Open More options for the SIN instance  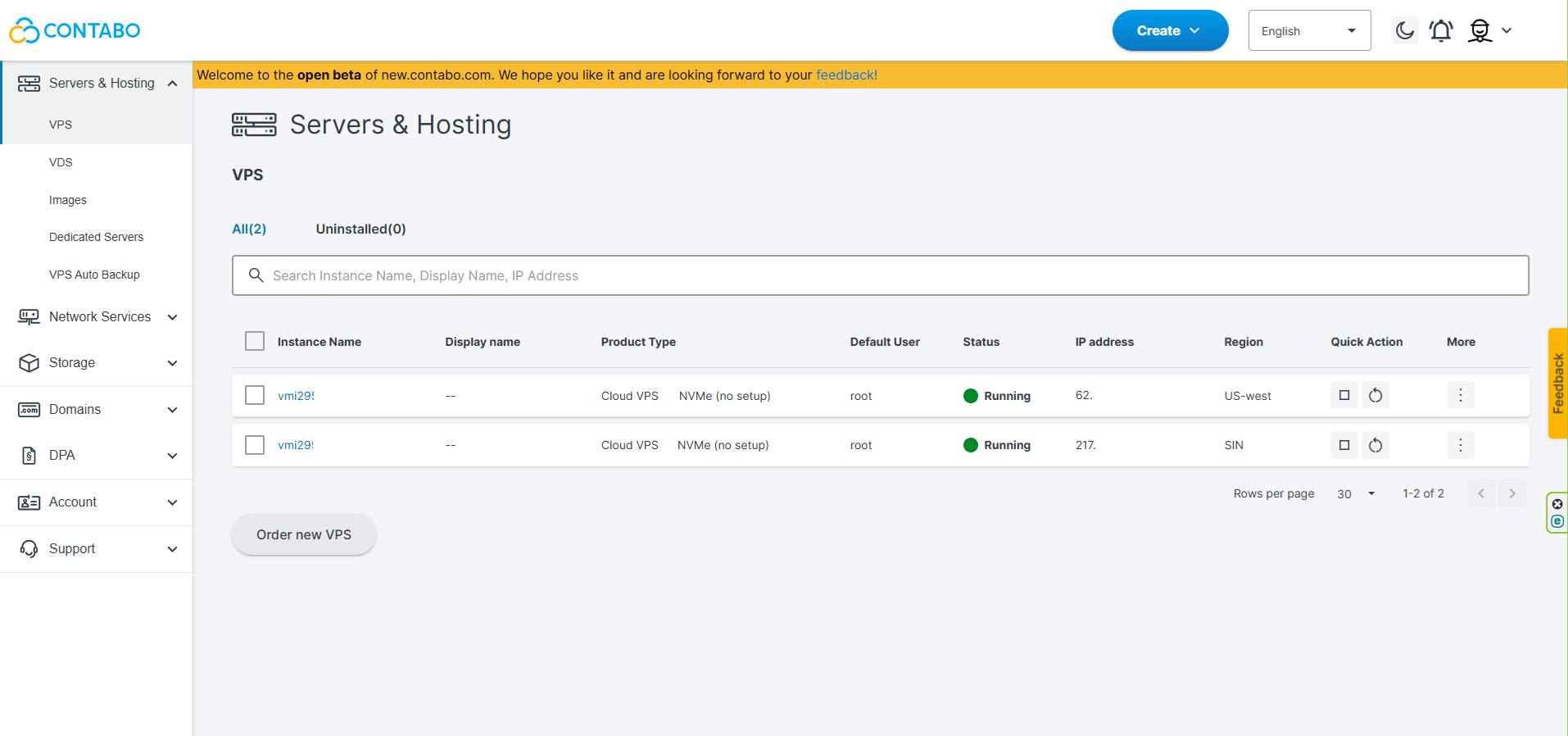pyautogui.click(x=1461, y=445)
